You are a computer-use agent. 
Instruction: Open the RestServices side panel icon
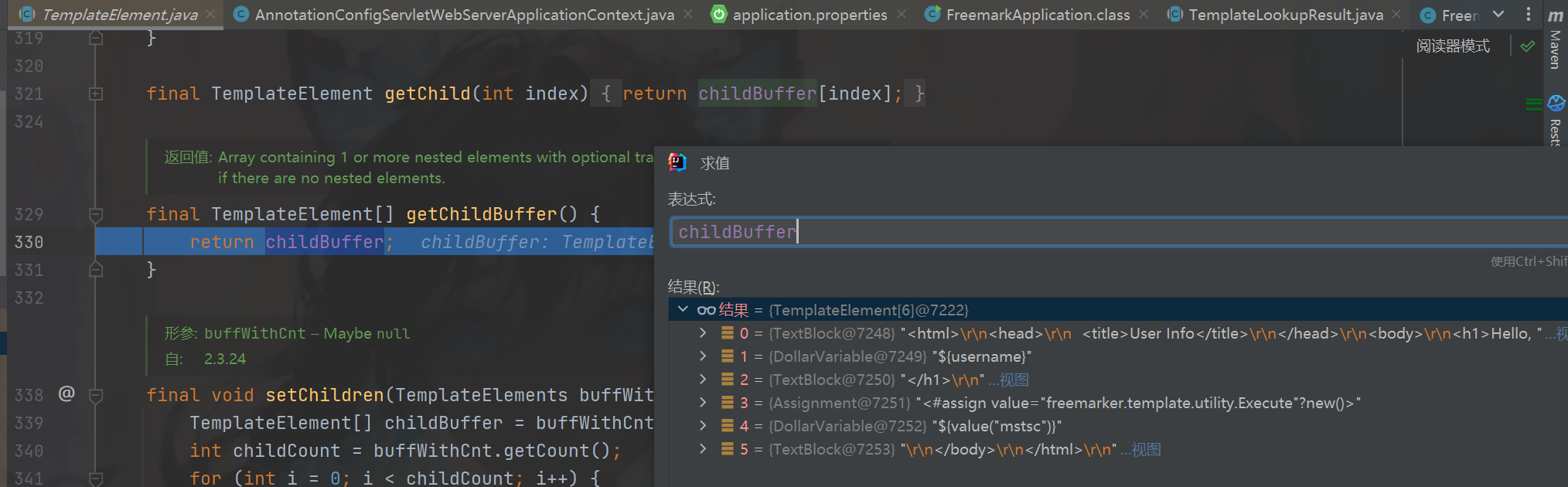[x=1556, y=116]
